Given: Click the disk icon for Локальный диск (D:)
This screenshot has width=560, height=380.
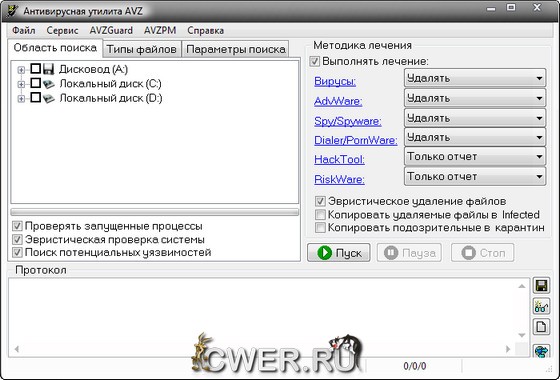Looking at the screenshot, I should pos(49,98).
